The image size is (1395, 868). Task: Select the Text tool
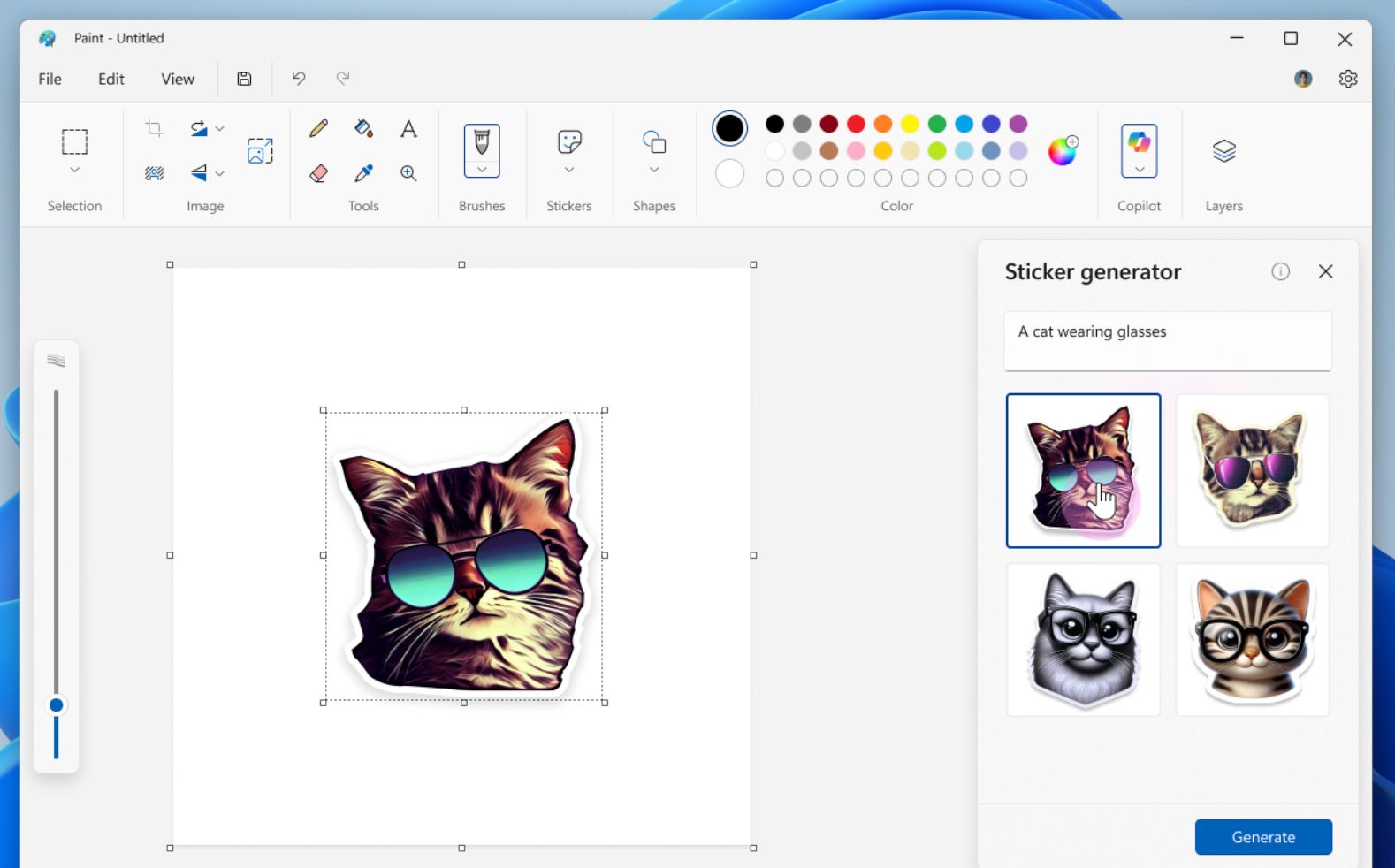click(408, 129)
